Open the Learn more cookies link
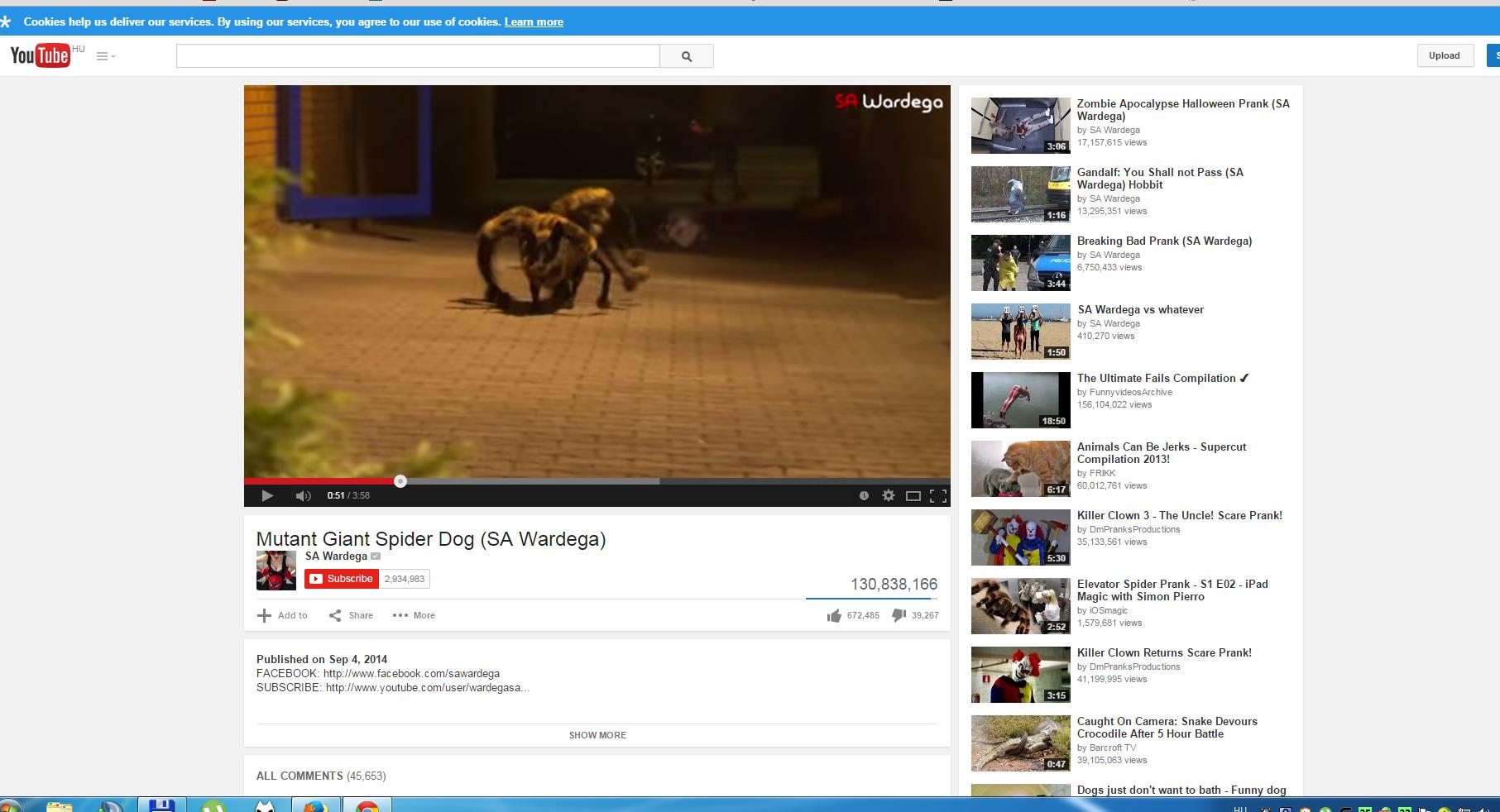Image resolution: width=1500 pixels, height=812 pixels. point(534,21)
